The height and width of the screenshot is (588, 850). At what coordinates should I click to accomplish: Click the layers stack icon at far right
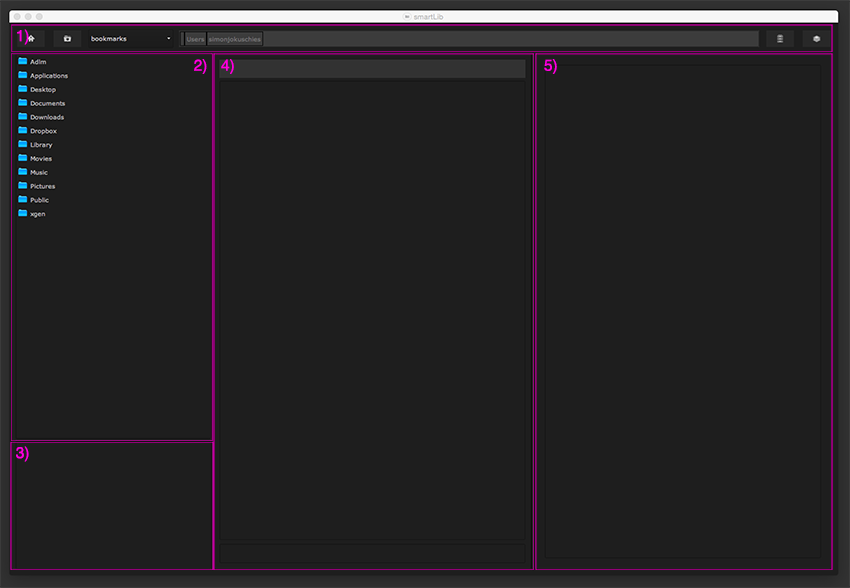(816, 39)
